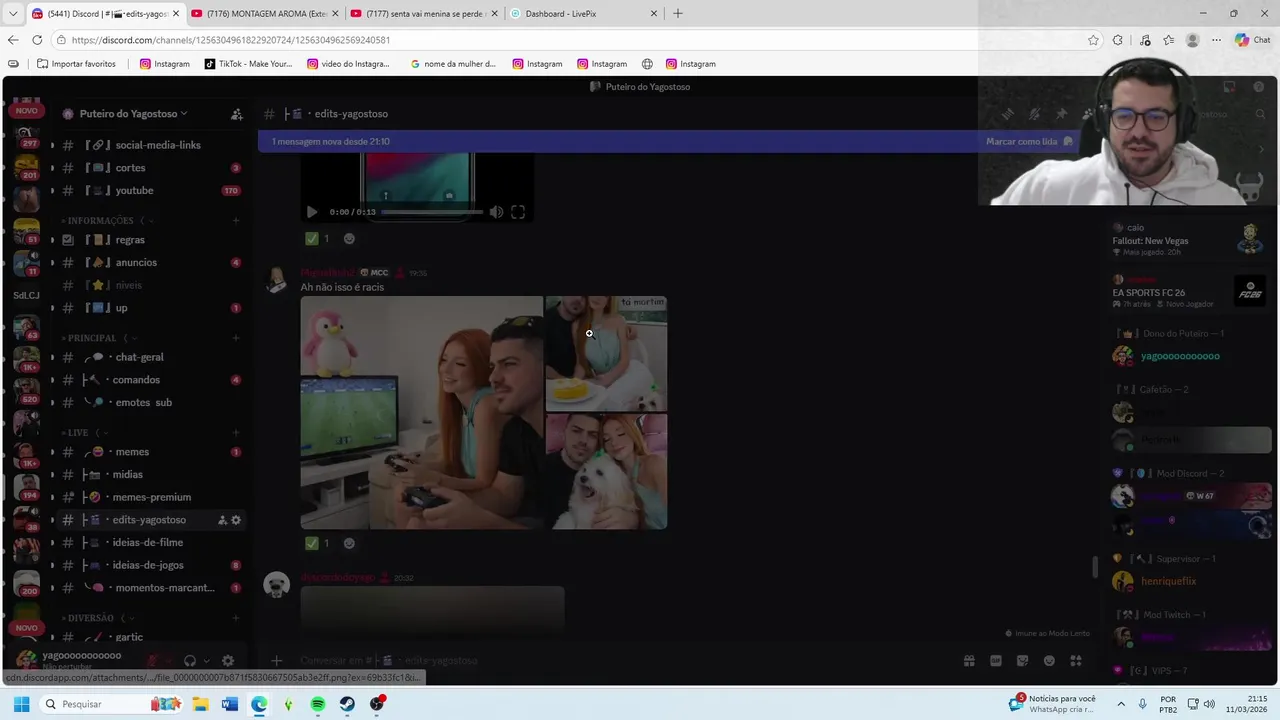Switch to senta vai menina YouTube tab
Viewport: 1280px width, 720px height.
click(425, 14)
